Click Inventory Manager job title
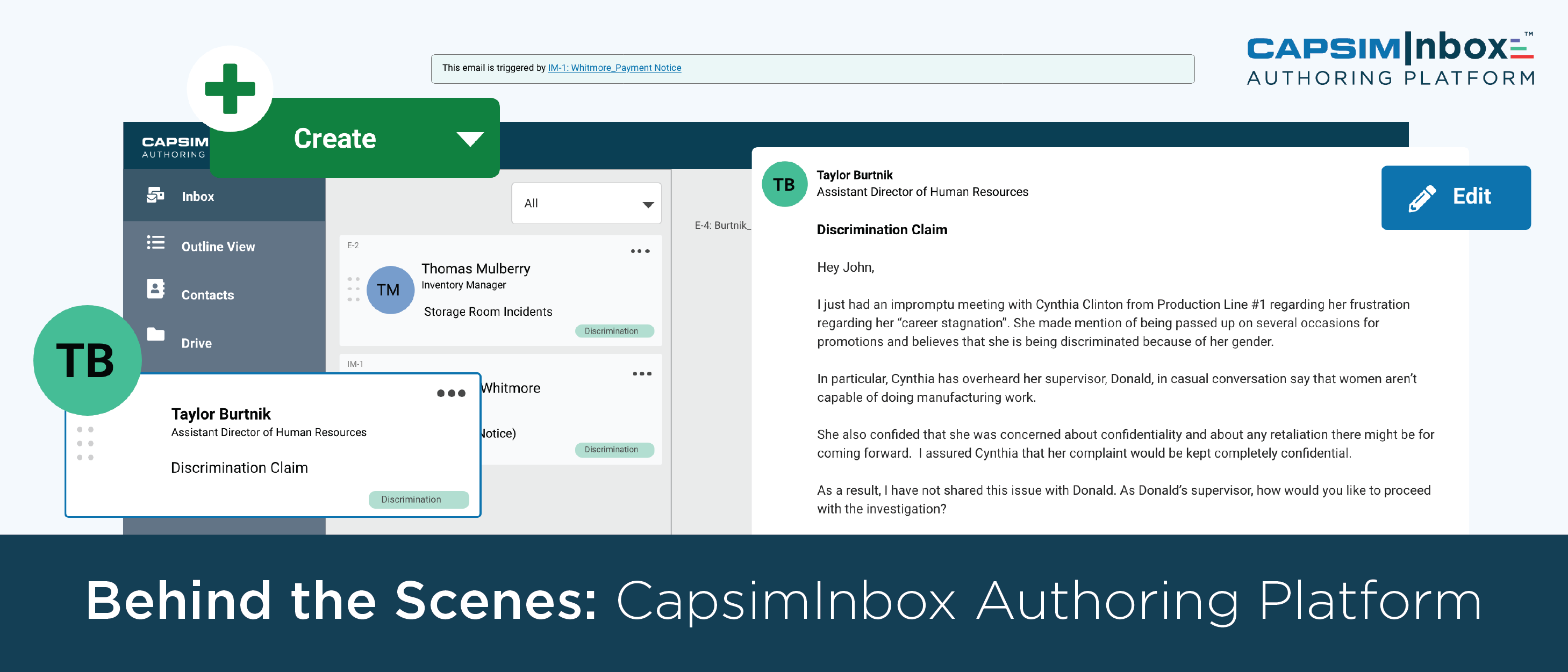Screen dimensions: 1568x672 click(x=463, y=285)
